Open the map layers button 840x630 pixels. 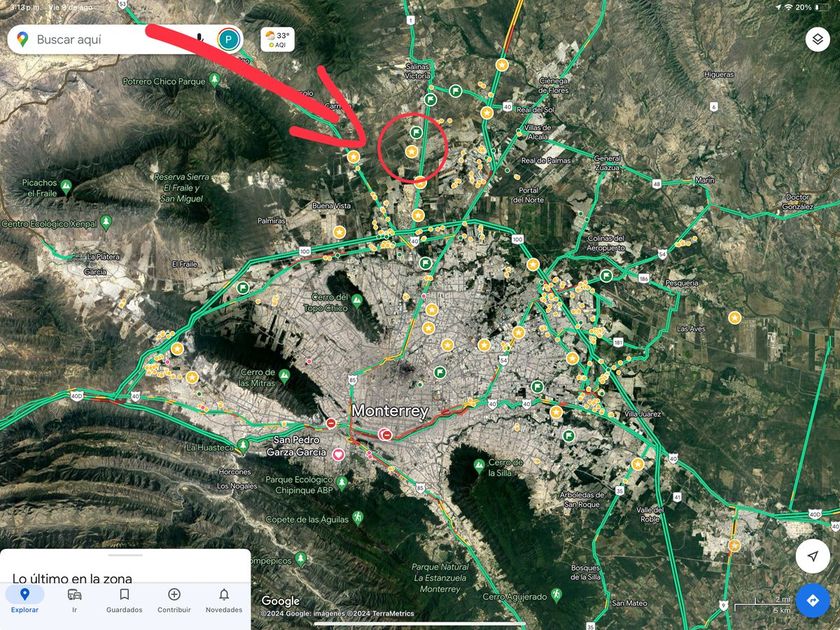(818, 39)
